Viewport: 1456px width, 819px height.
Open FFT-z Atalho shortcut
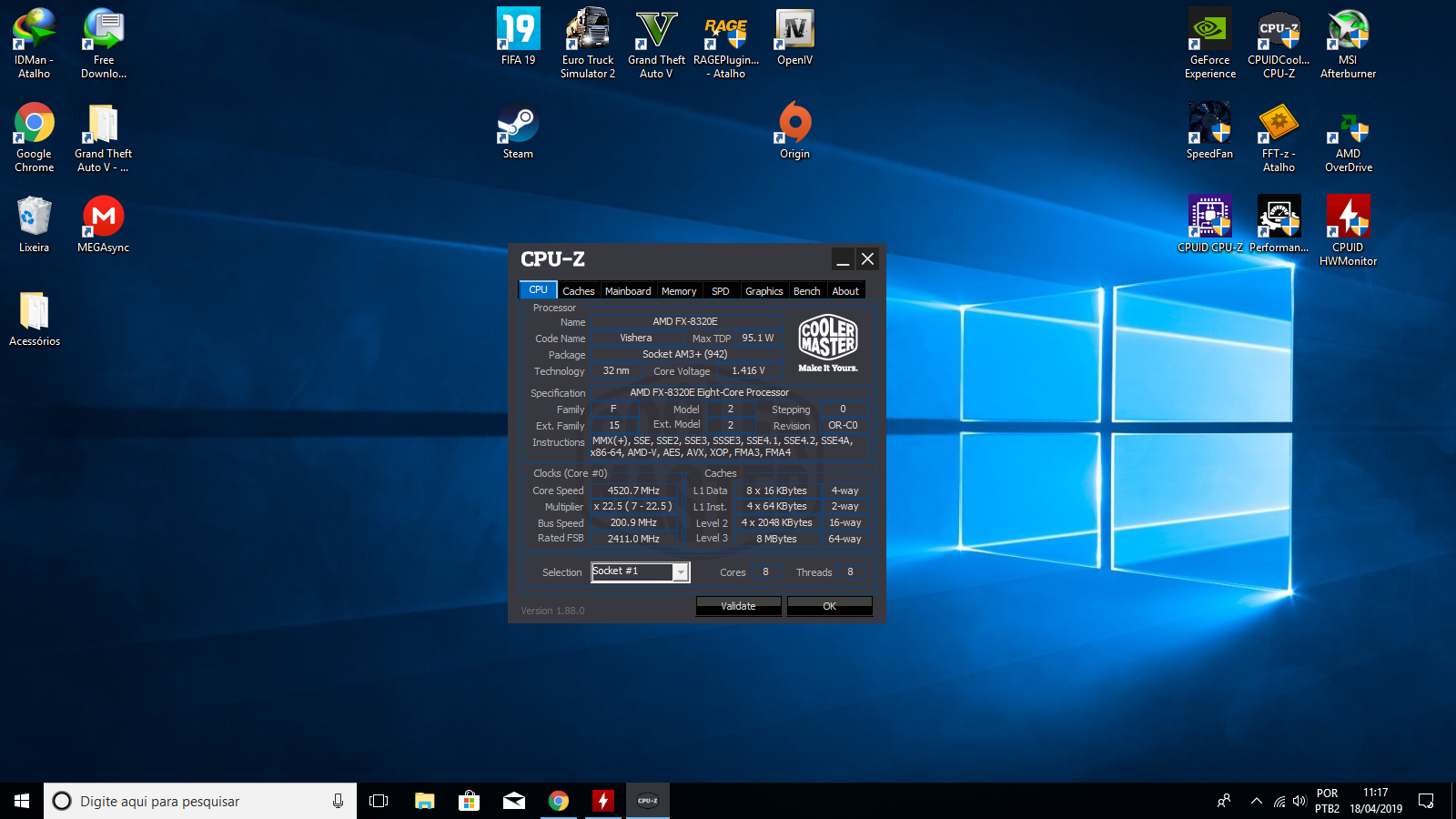1279,136
